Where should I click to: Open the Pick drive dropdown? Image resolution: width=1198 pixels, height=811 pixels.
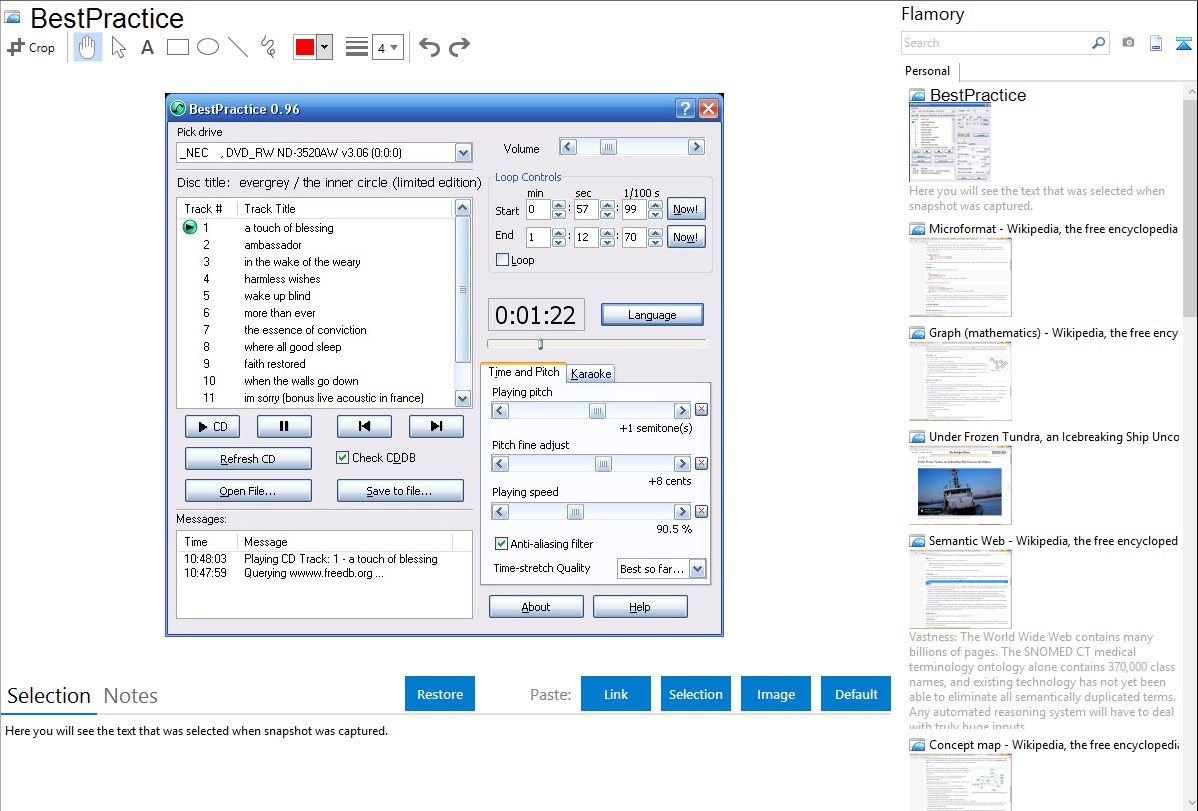coord(463,153)
